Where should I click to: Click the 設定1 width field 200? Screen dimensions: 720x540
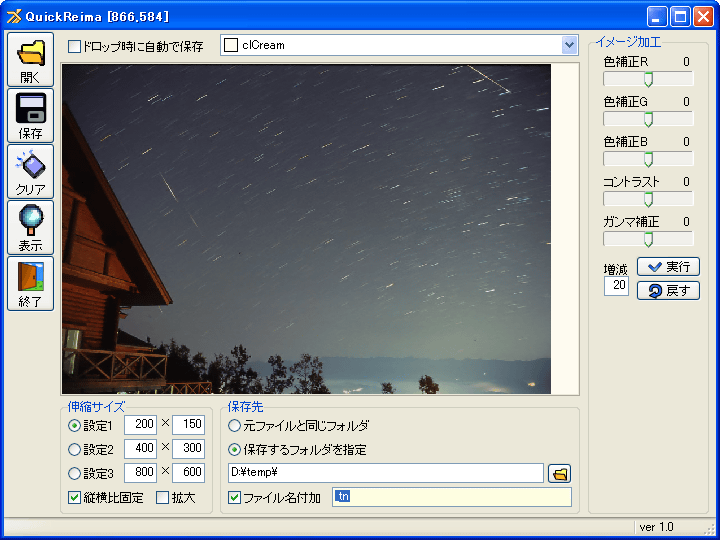point(141,425)
